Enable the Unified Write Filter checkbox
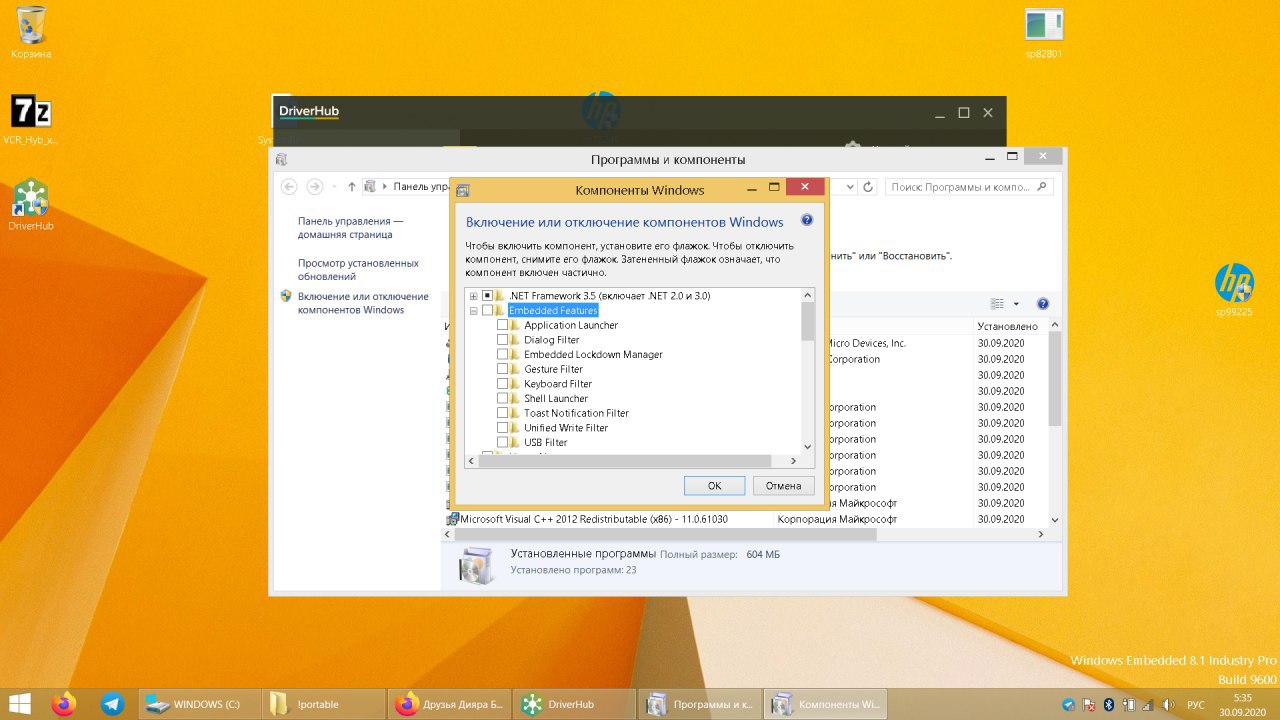The height and width of the screenshot is (720, 1280). (502, 428)
